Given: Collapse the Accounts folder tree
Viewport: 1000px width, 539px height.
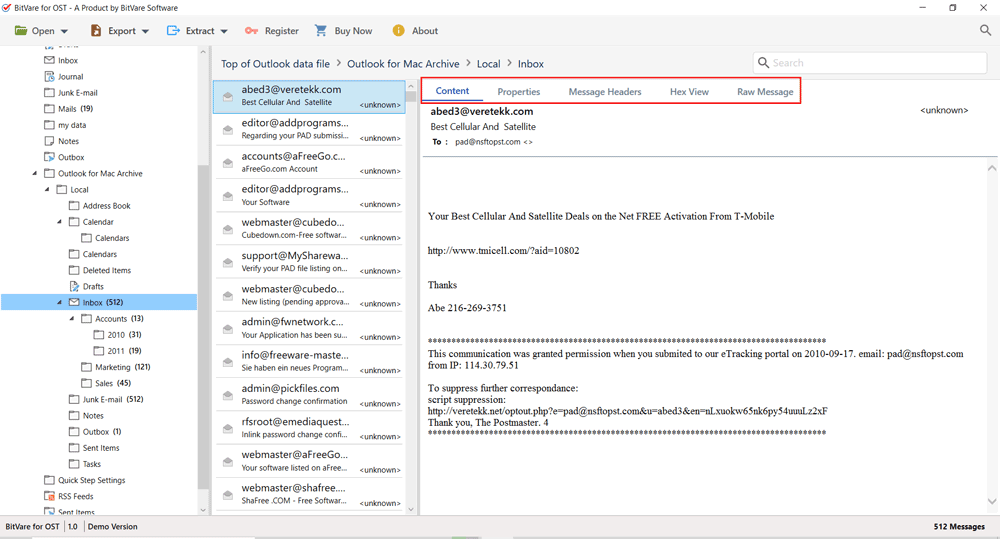Looking at the screenshot, I should pos(72,319).
